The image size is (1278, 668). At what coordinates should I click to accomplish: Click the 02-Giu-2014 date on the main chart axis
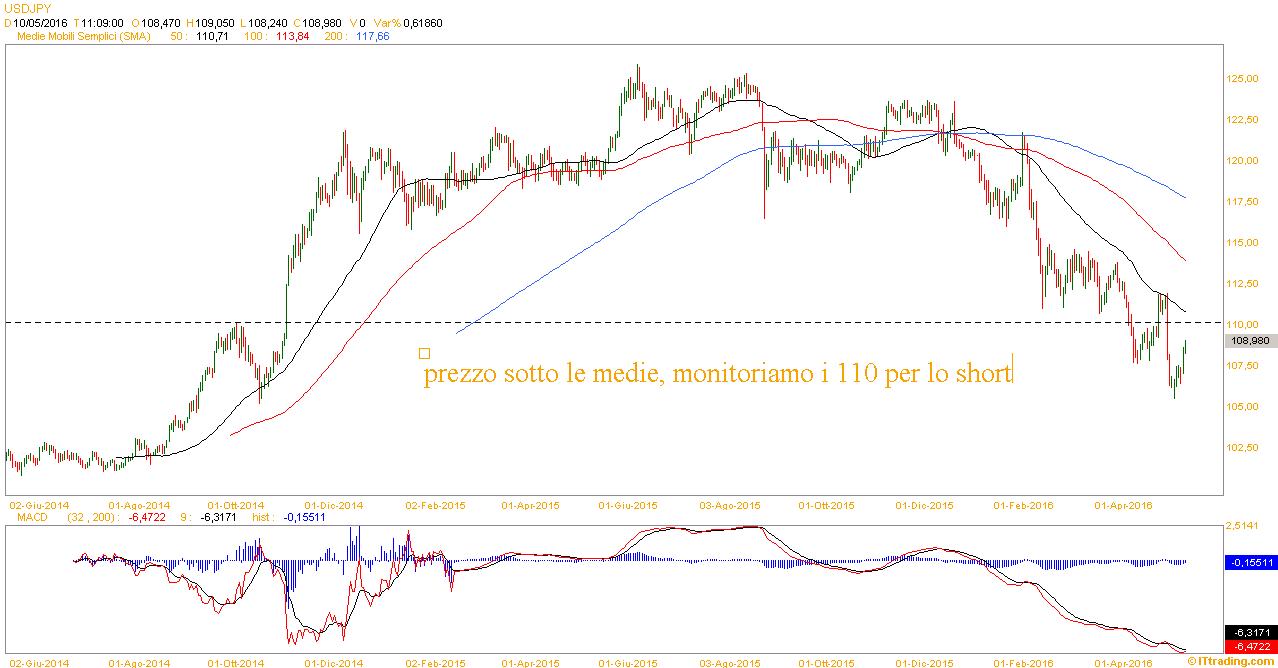pos(40,506)
